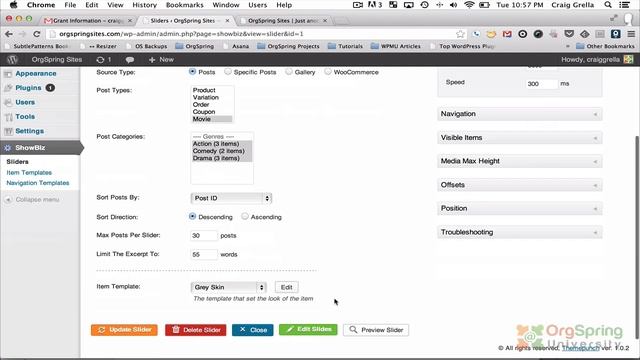Image resolution: width=640 pixels, height=360 pixels.
Task: Choose Ascending sort direction
Action: 244,216
